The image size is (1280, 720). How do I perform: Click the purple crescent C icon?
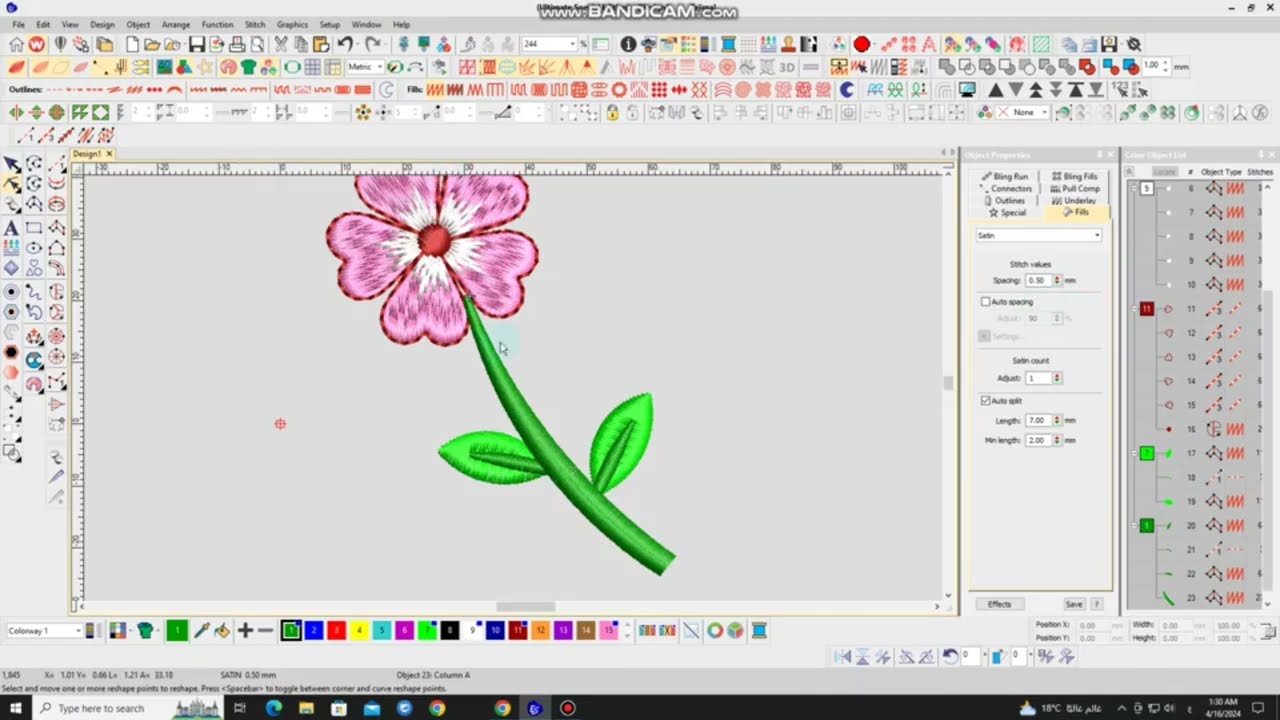[847, 90]
